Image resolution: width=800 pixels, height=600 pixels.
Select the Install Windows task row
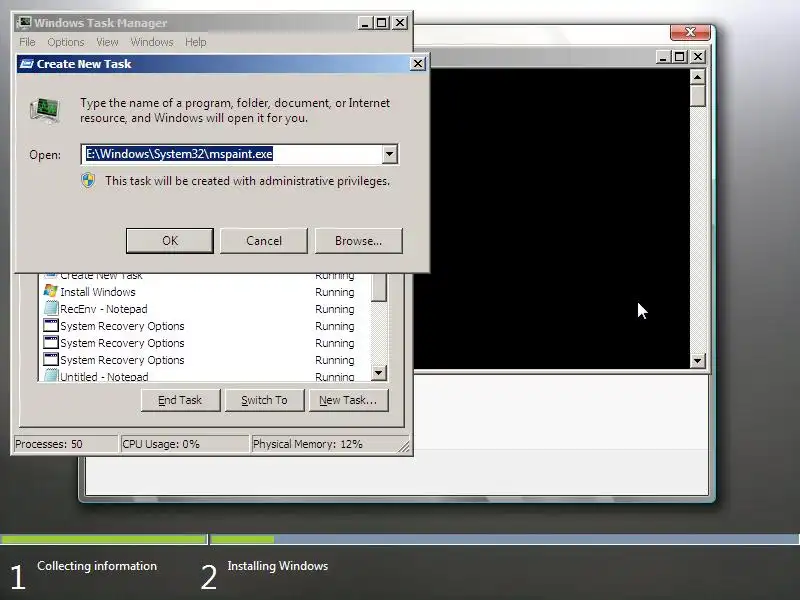pyautogui.click(x=204, y=292)
